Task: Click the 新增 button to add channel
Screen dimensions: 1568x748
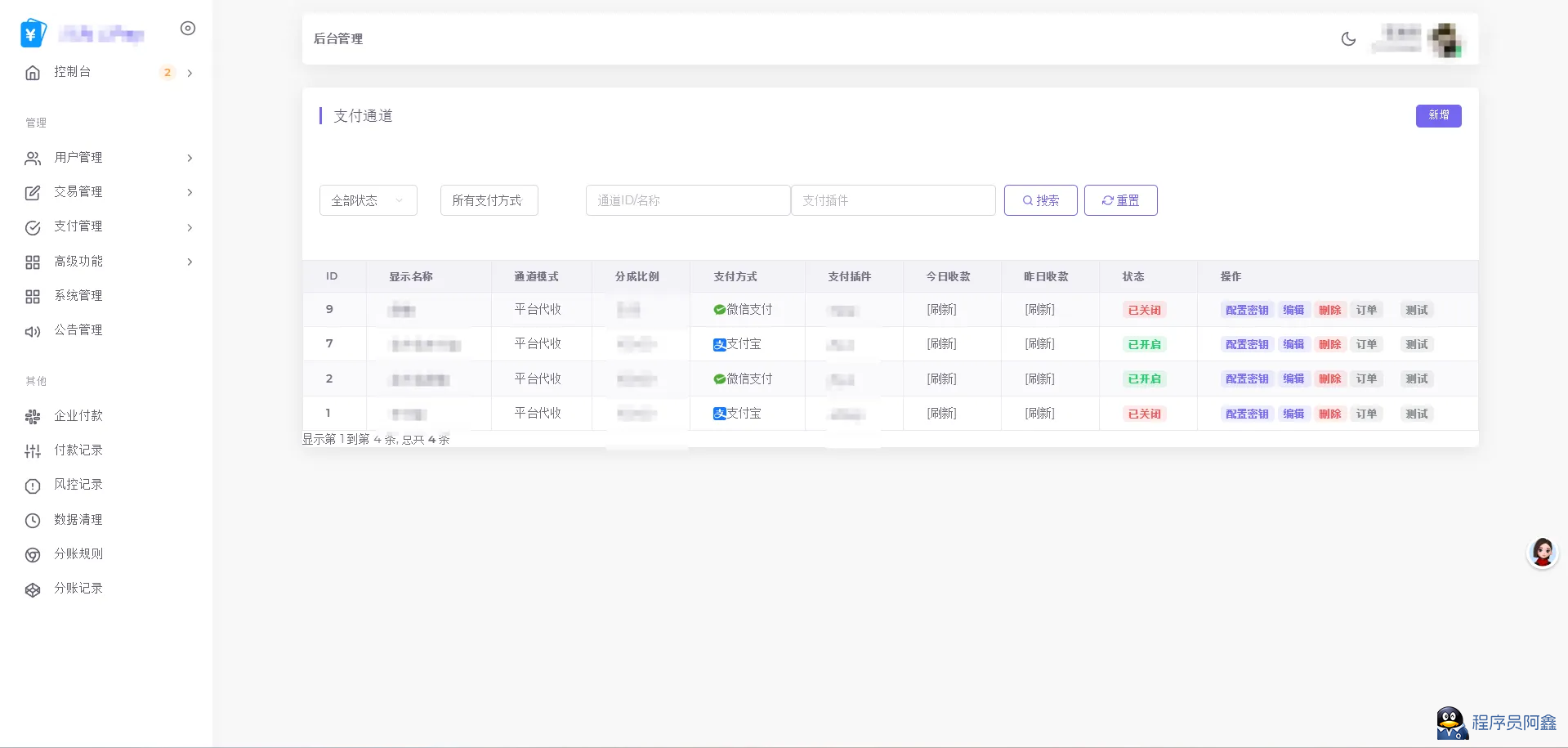Action: [1438, 115]
